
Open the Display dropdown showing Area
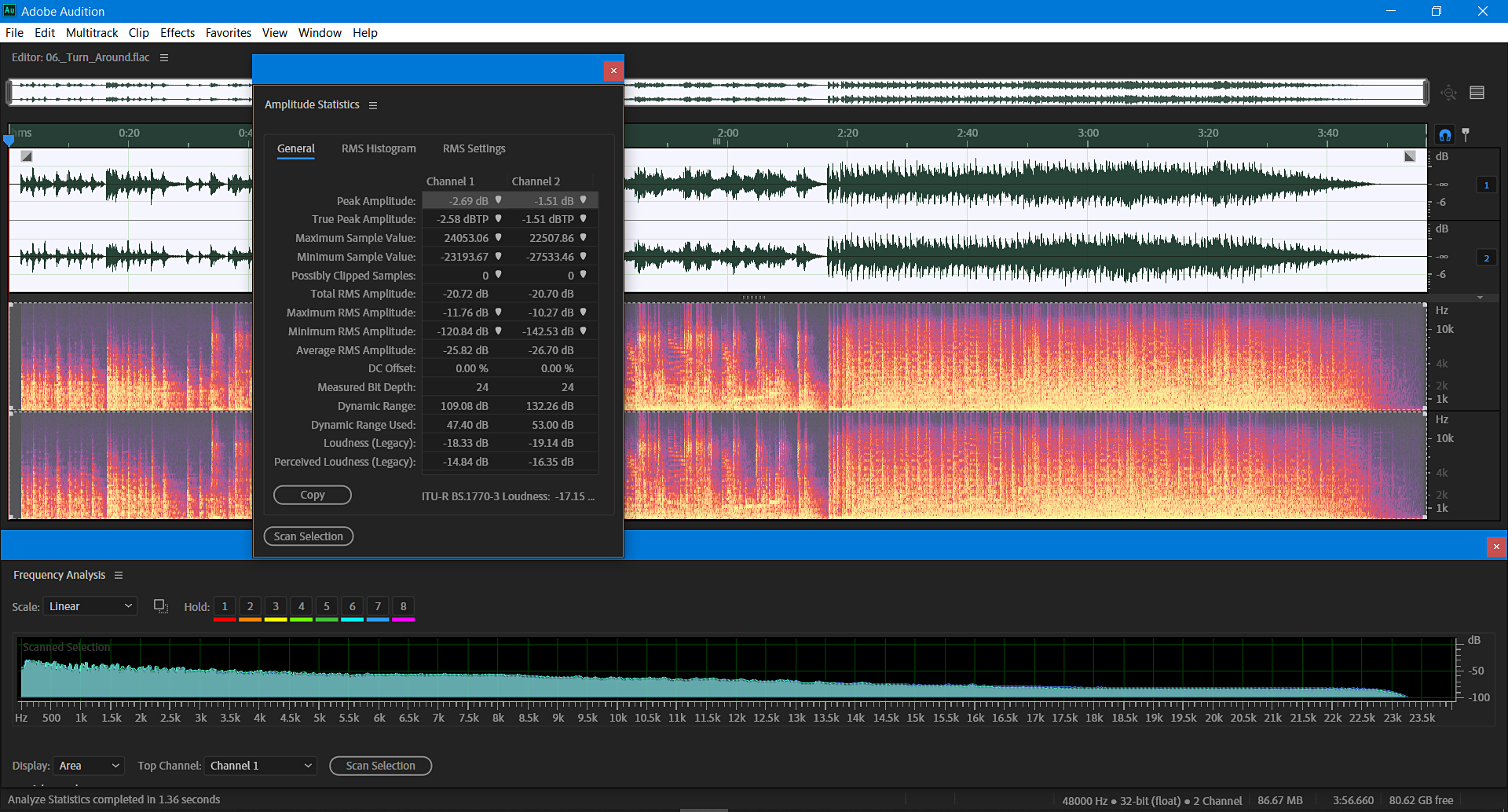pos(88,766)
